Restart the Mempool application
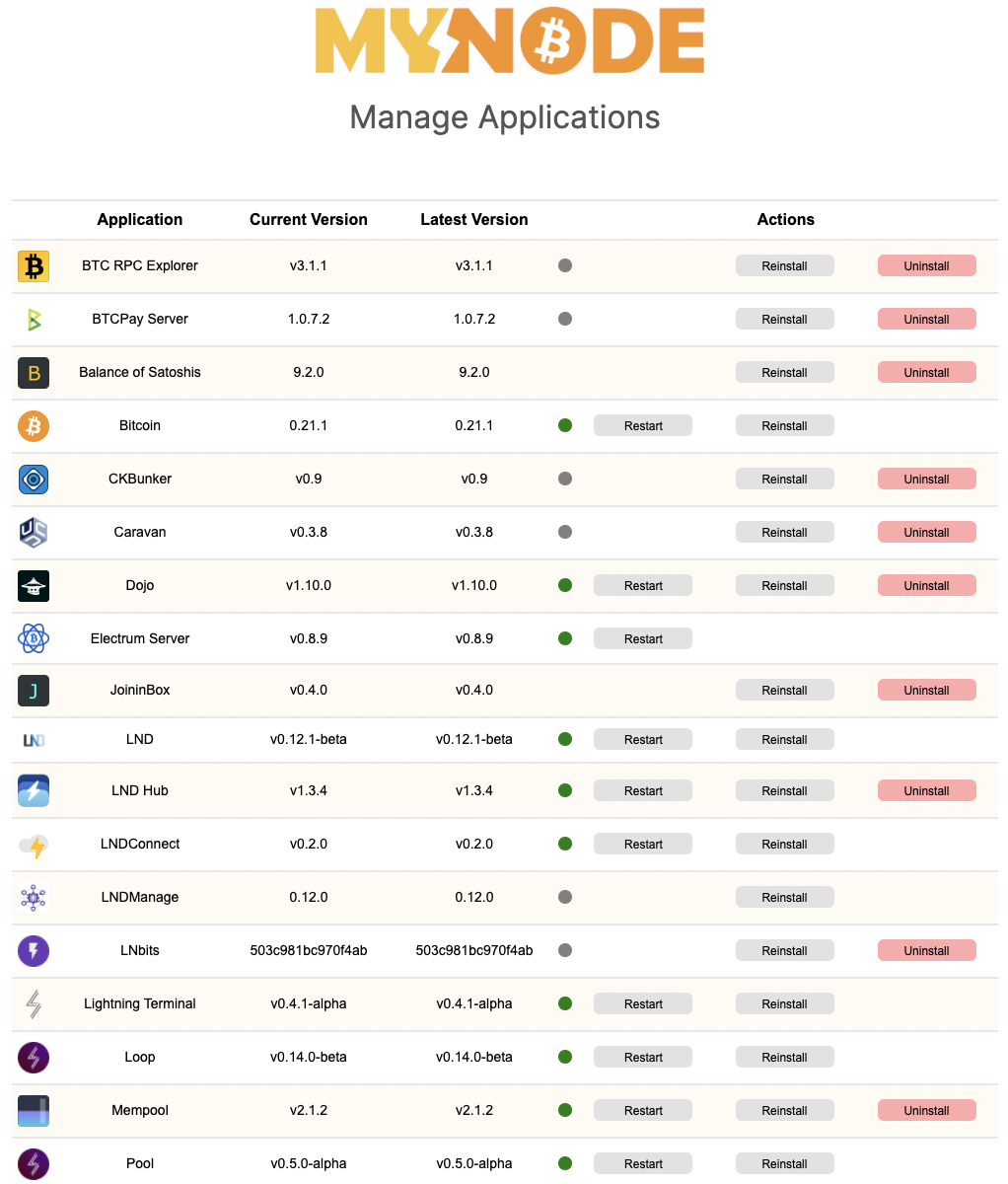This screenshot has height=1184, width=1008. (x=643, y=1110)
